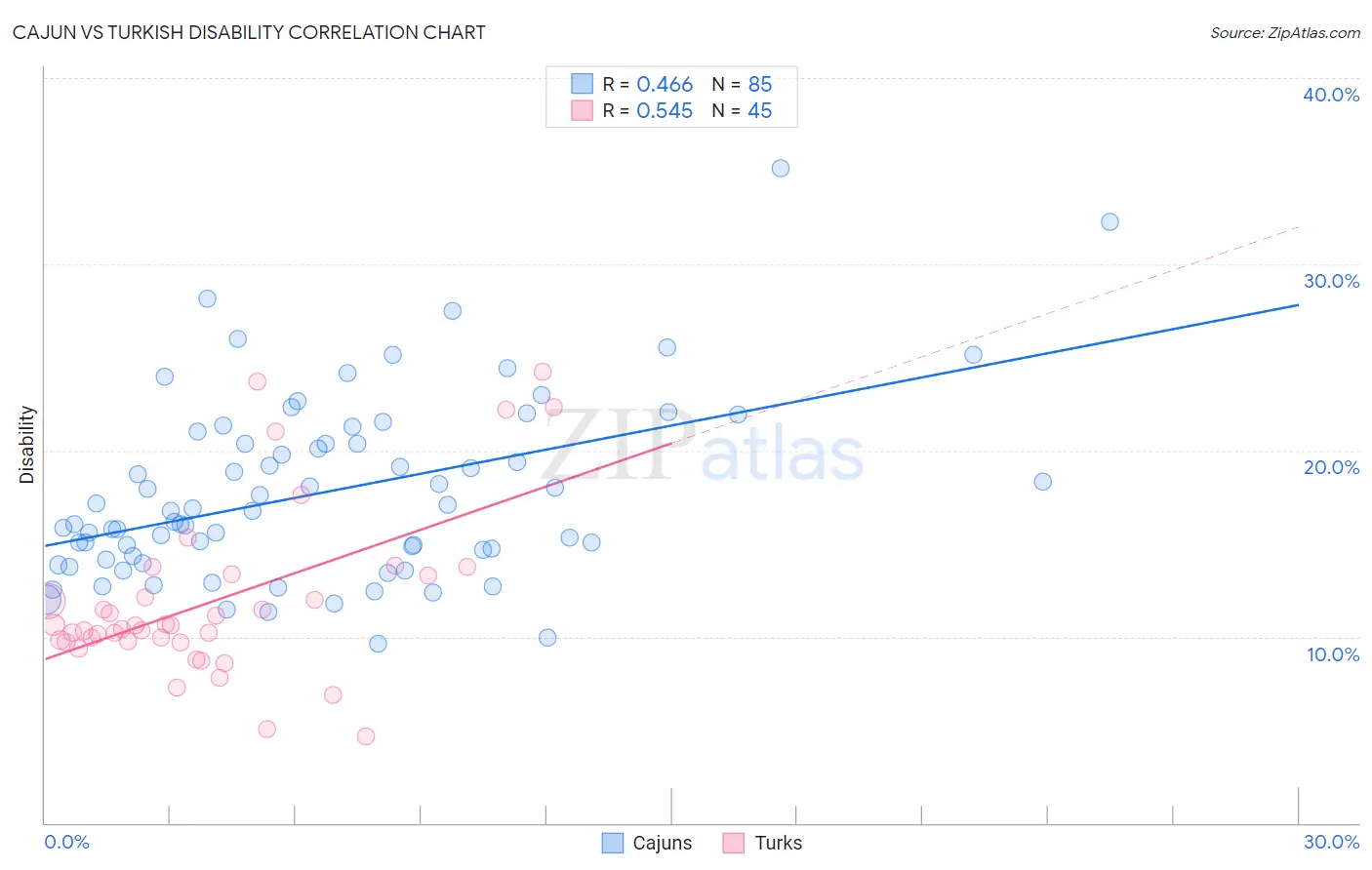
Task: Click the N = 85 value in legend
Action: (742, 84)
